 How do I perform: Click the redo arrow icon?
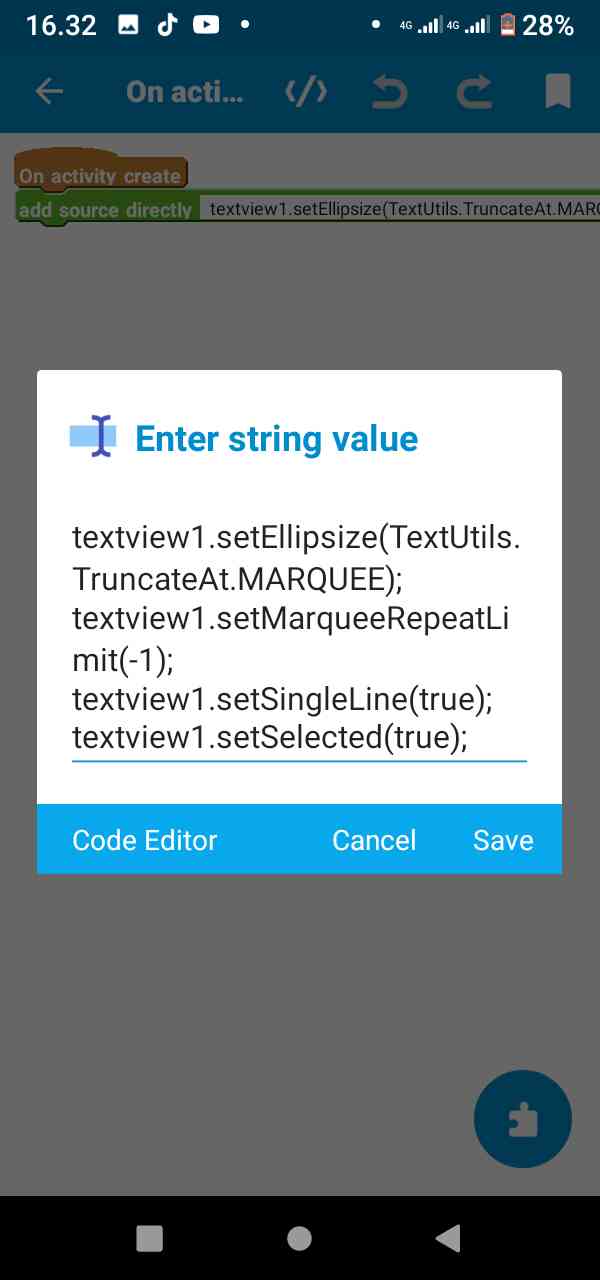pos(474,92)
